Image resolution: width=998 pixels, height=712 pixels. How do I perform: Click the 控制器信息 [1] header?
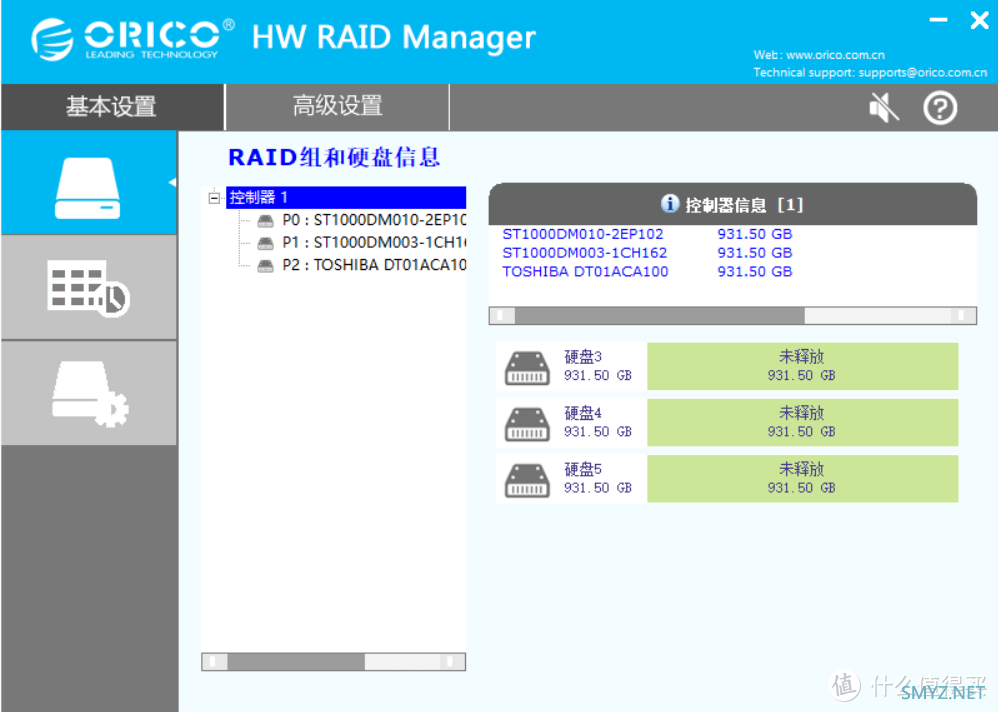point(733,204)
